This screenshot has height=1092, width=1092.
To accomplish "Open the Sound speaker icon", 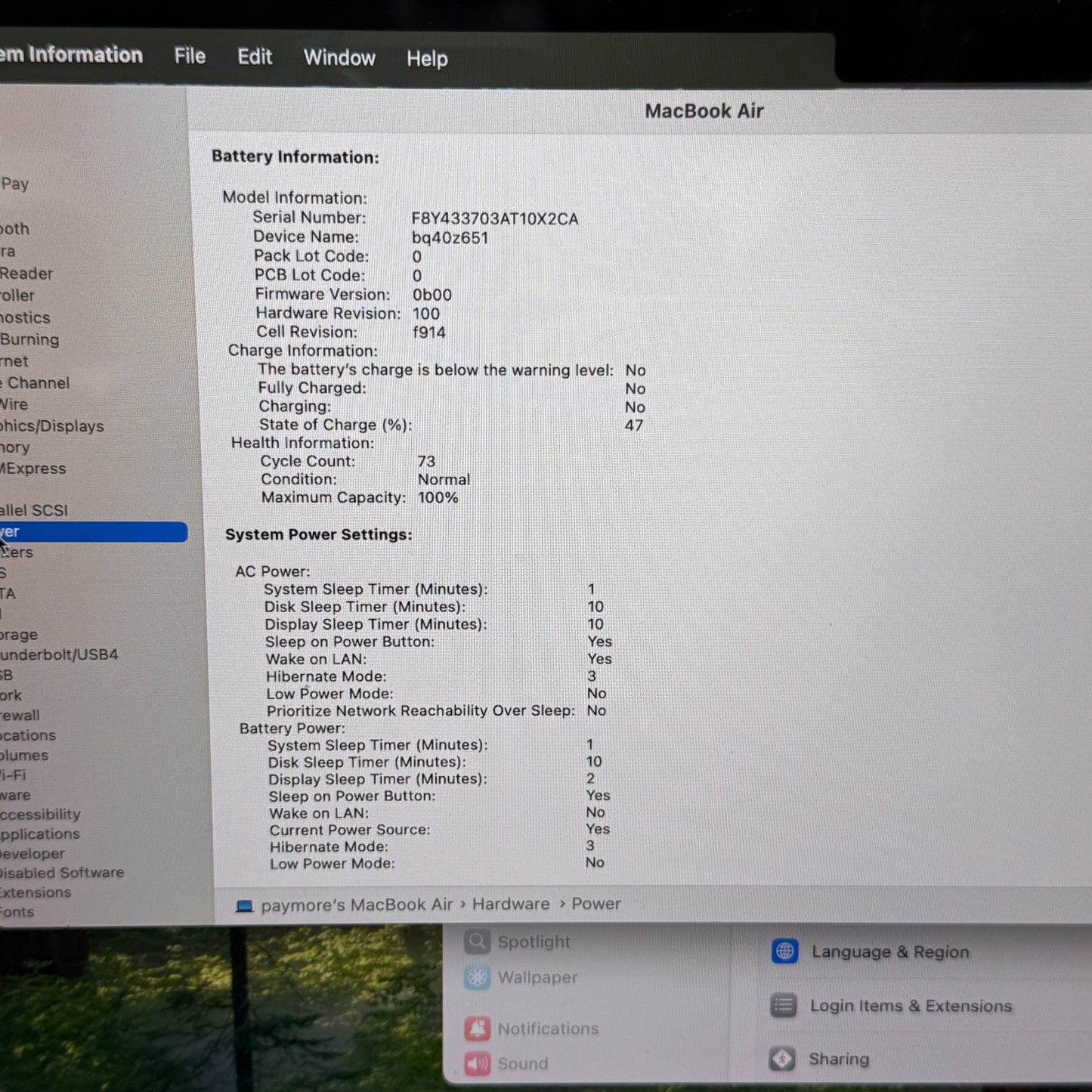I will tap(477, 1063).
